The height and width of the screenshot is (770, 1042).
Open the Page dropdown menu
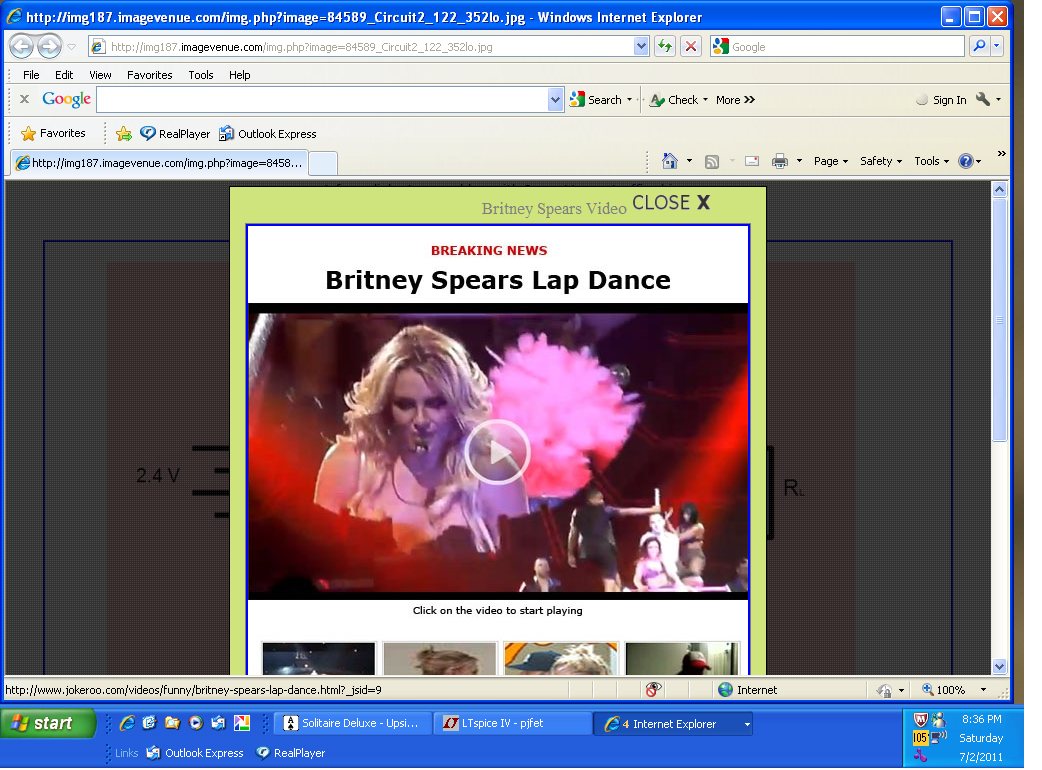[x=831, y=161]
